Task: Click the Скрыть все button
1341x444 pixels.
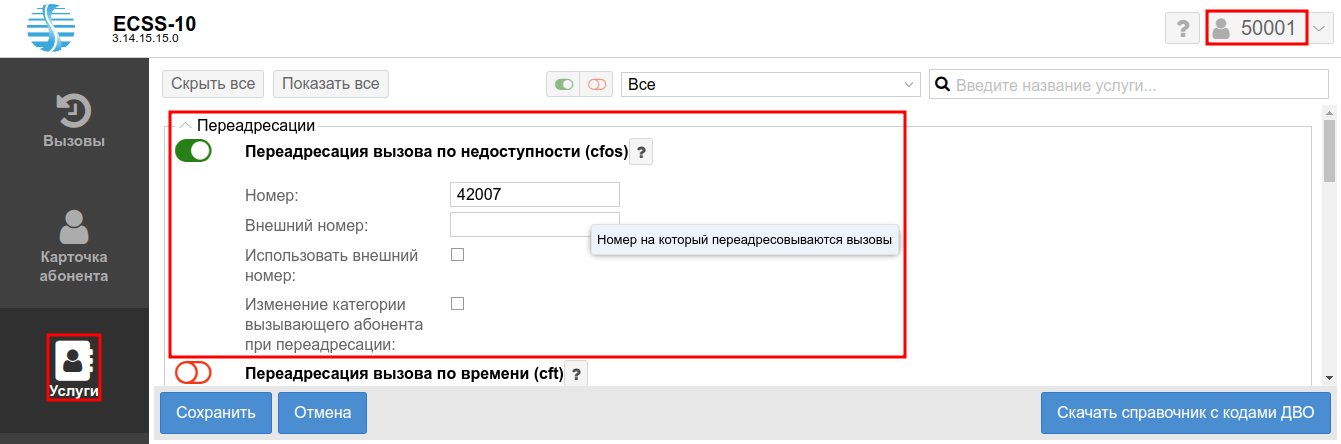Action: 213,84
